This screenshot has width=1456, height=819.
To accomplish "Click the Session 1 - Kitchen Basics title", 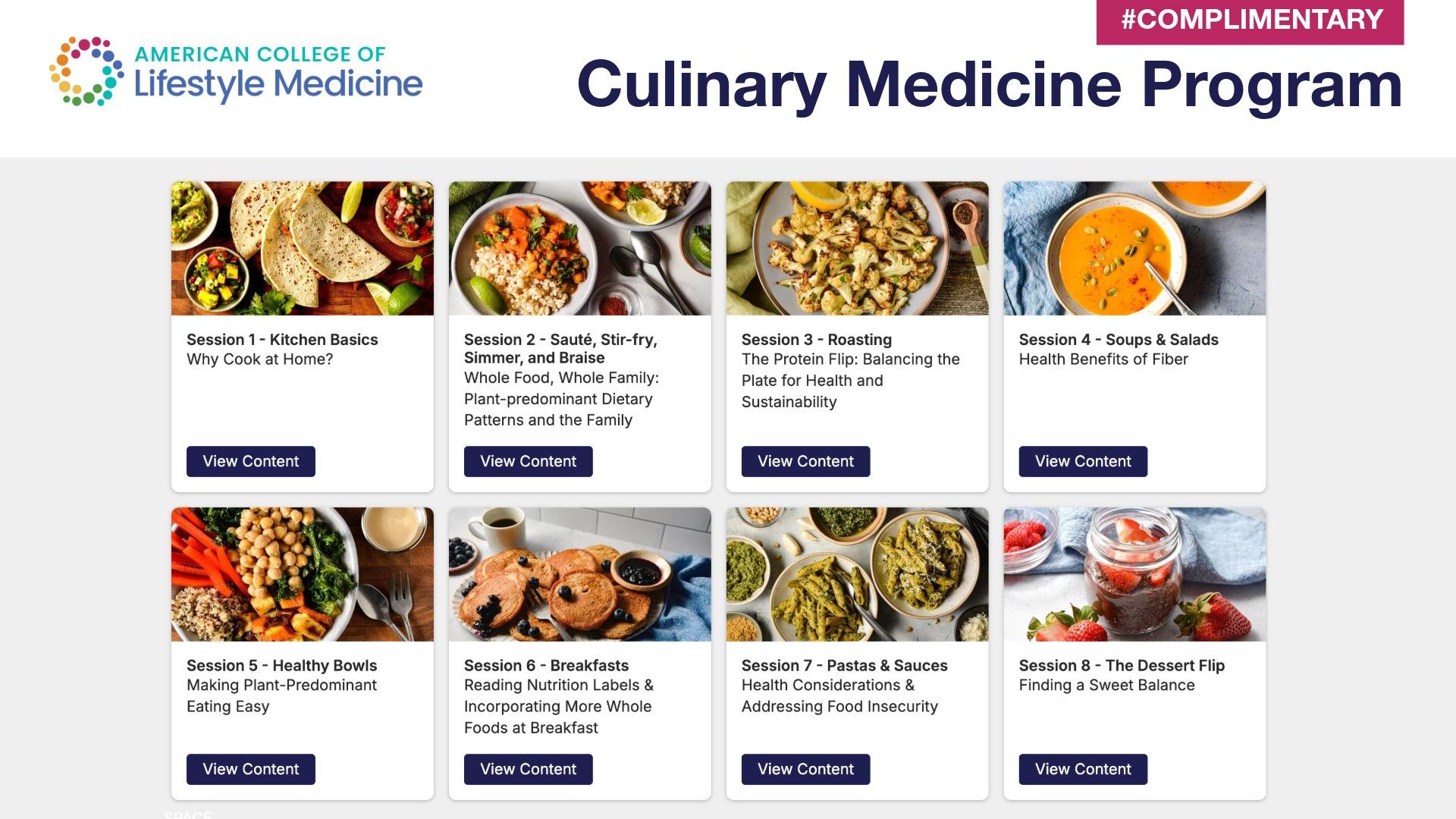I will (282, 340).
